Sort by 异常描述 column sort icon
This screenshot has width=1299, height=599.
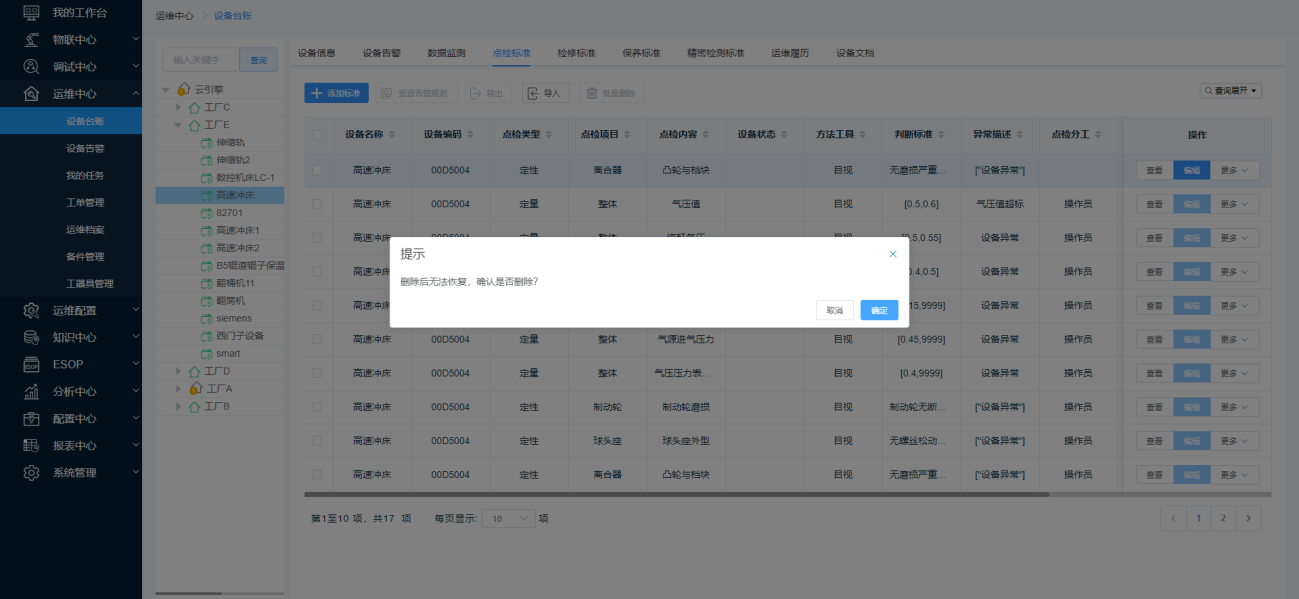tap(1021, 134)
